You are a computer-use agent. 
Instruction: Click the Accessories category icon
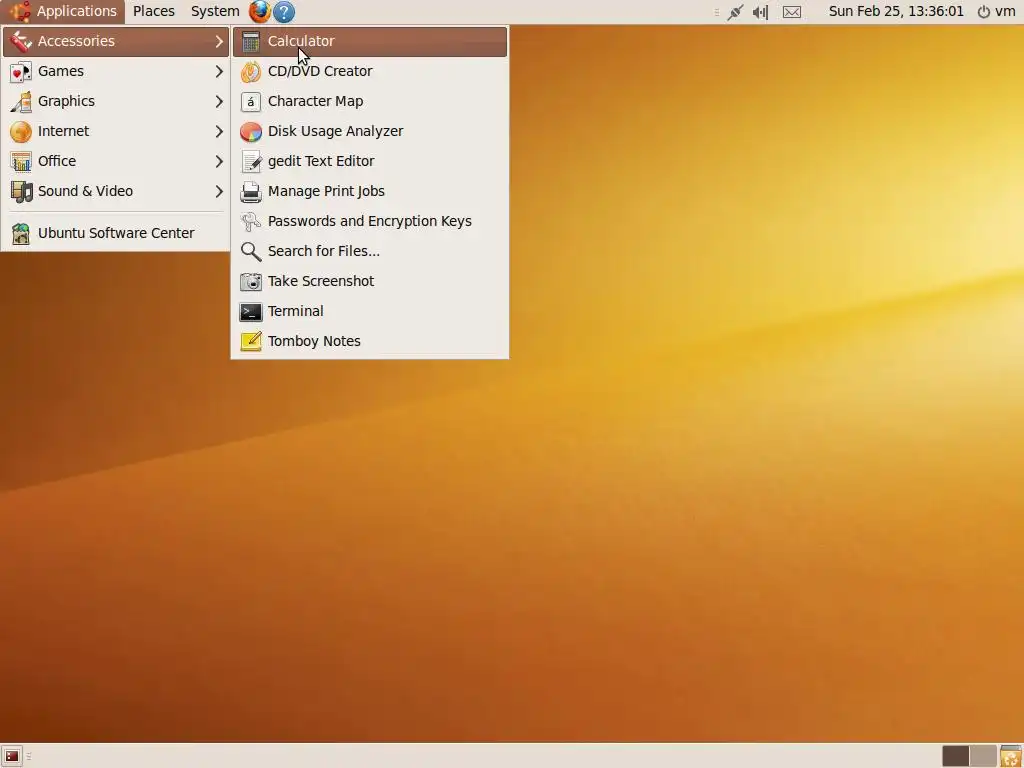pos(21,41)
